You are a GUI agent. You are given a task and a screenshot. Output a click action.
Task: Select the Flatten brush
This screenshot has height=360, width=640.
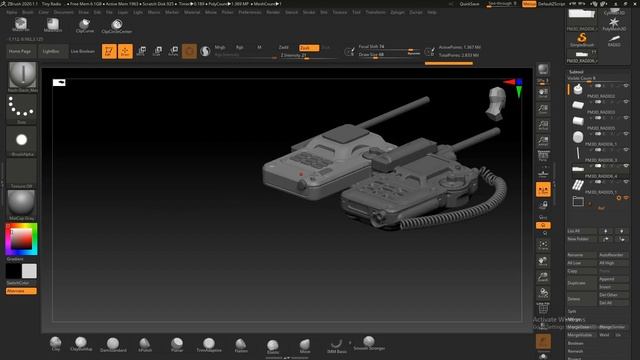241,345
